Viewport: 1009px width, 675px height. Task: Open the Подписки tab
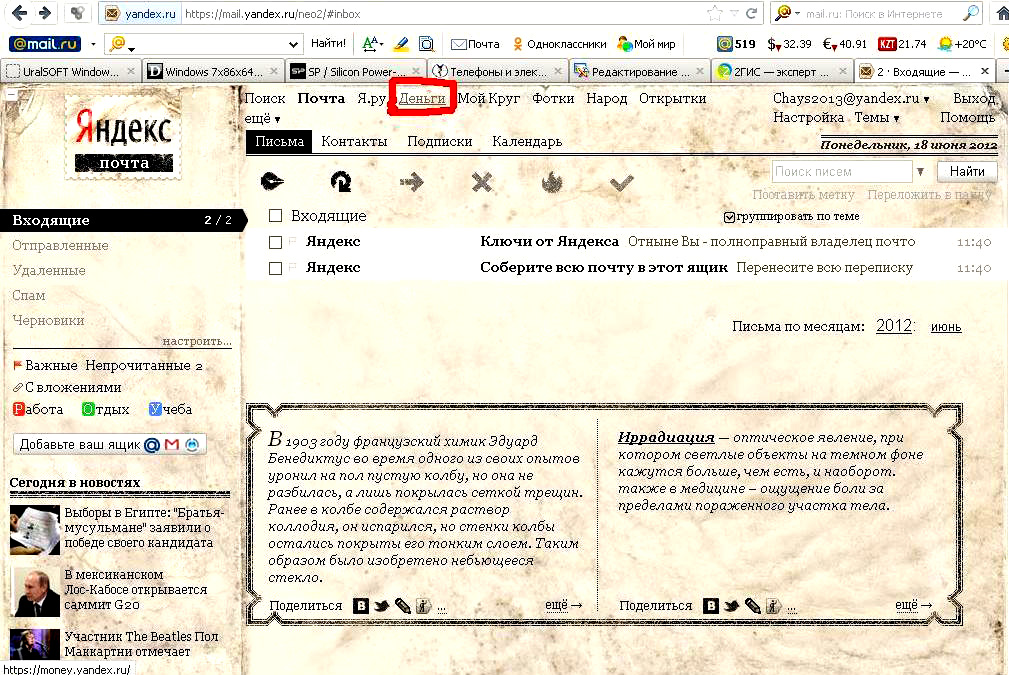pyautogui.click(x=440, y=142)
